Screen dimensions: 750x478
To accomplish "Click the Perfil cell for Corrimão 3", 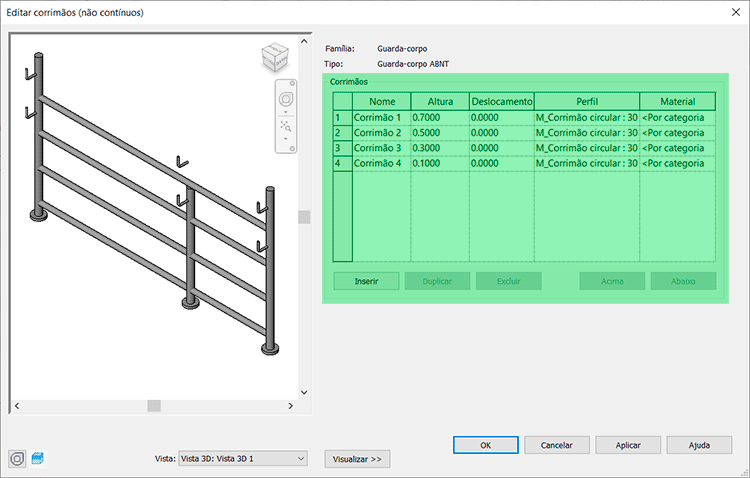I will coord(586,147).
